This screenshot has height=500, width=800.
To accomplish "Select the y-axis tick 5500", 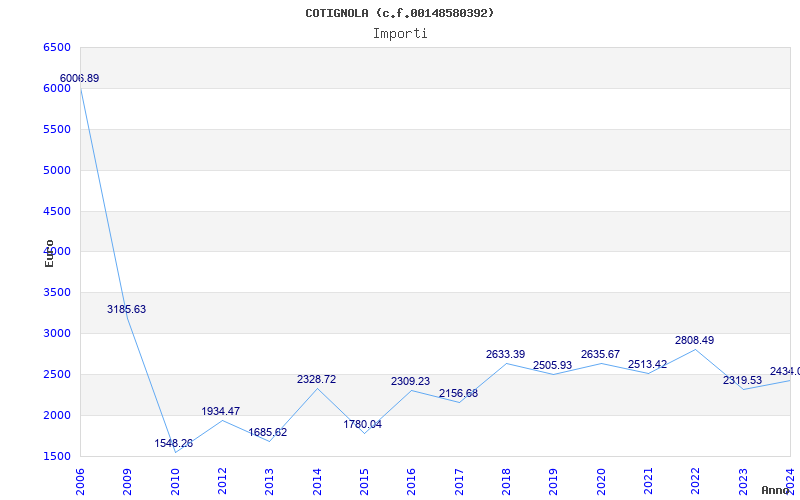I will (x=57, y=130).
